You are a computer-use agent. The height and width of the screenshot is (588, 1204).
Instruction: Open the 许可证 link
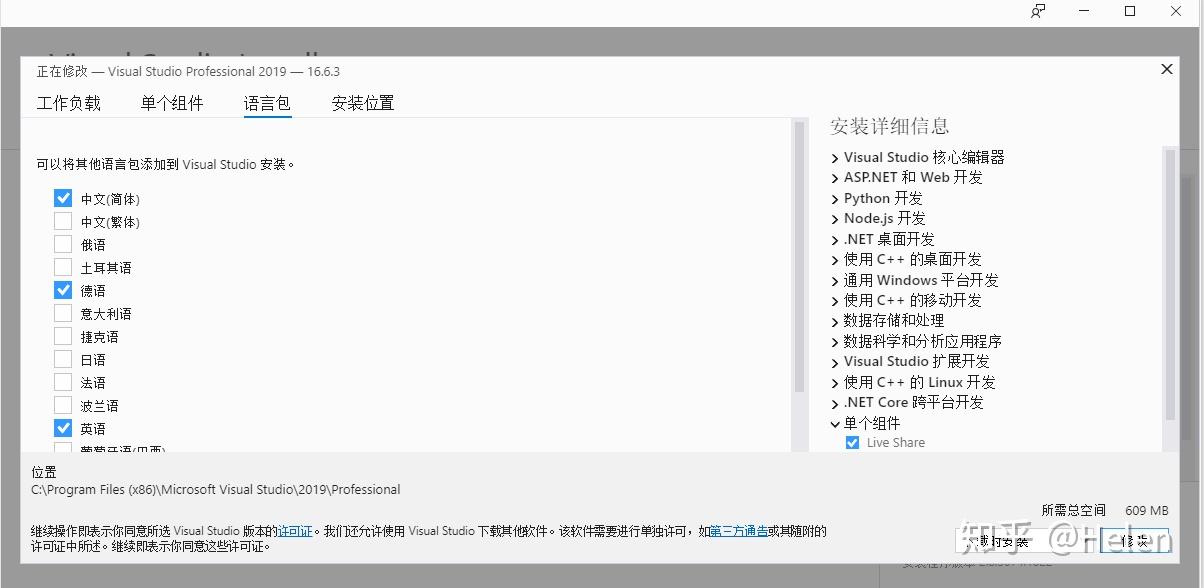(x=295, y=531)
